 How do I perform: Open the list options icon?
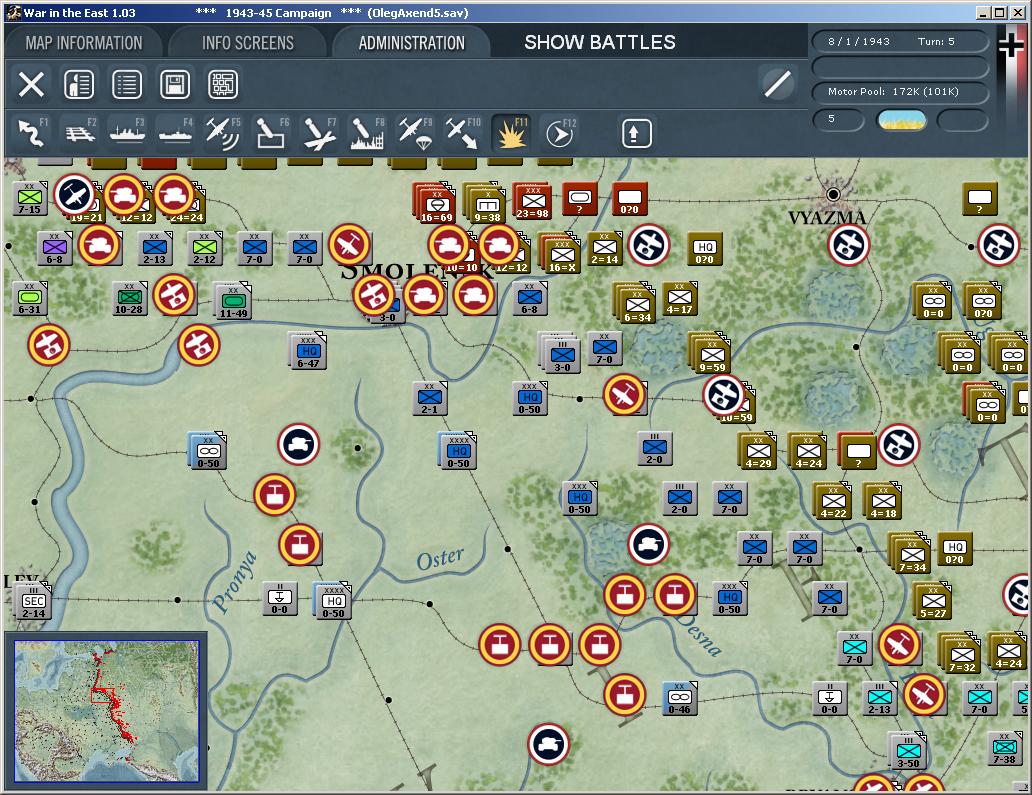(x=127, y=84)
